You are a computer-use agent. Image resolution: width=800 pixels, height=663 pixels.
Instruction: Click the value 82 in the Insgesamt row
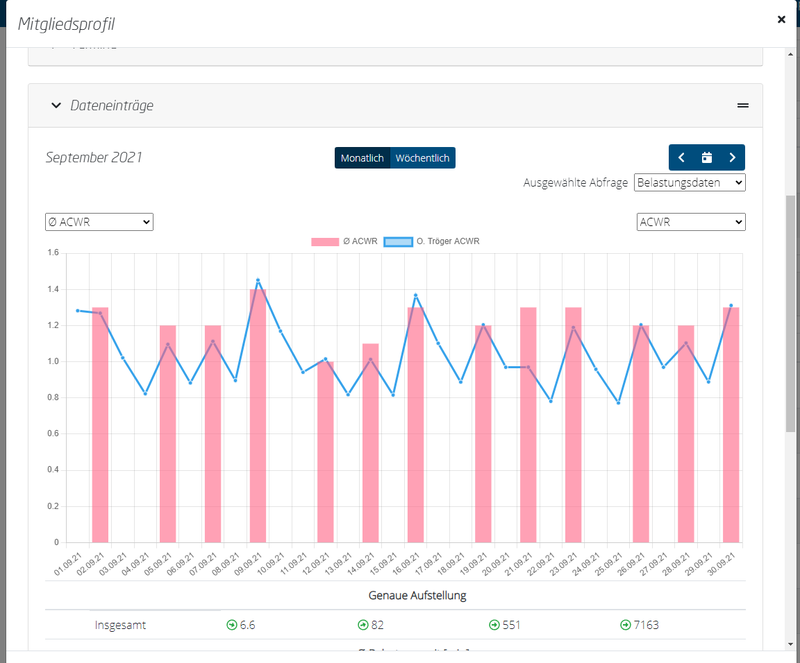click(x=378, y=625)
